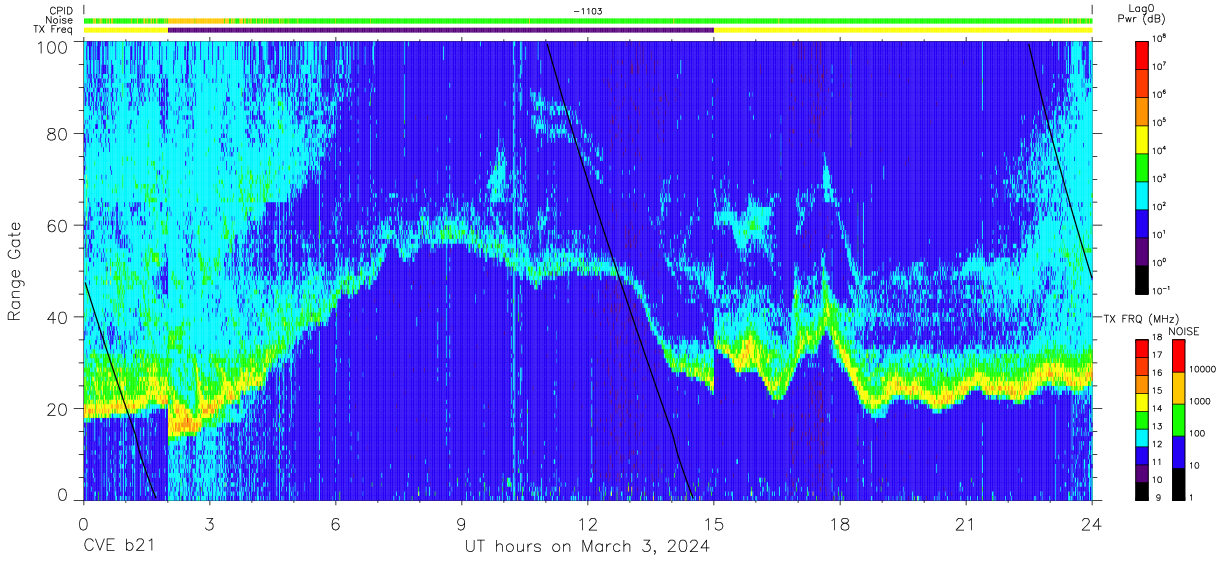Click the 24 tick label on the UT axis
Image resolution: width=1228 pixels, height=567 pixels.
[1092, 524]
